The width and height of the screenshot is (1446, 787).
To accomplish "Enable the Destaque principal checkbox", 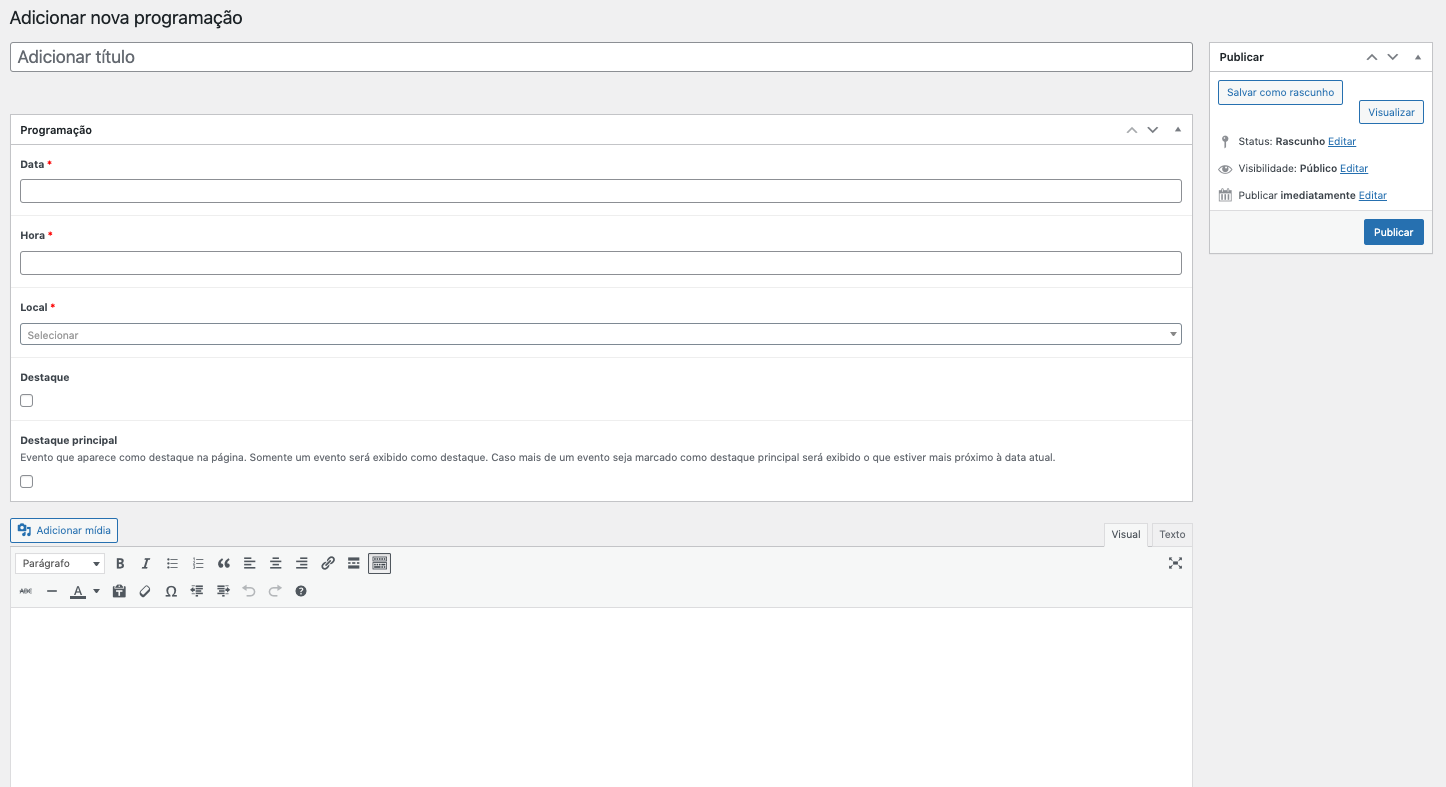I will [x=27, y=482].
